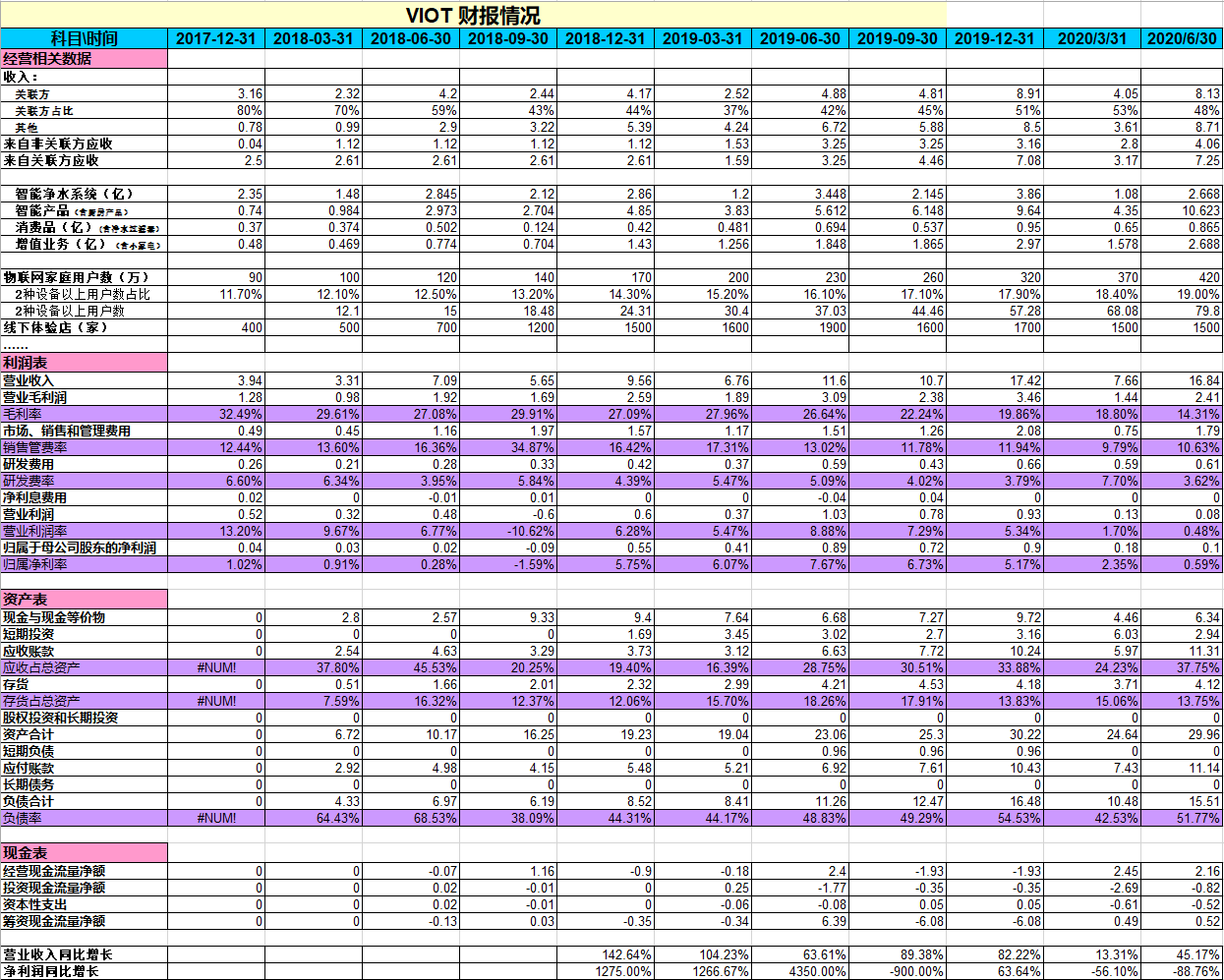Viewport: 1224px width, 980px height.
Task: Select the '科目\时间' header cell
Action: point(84,38)
